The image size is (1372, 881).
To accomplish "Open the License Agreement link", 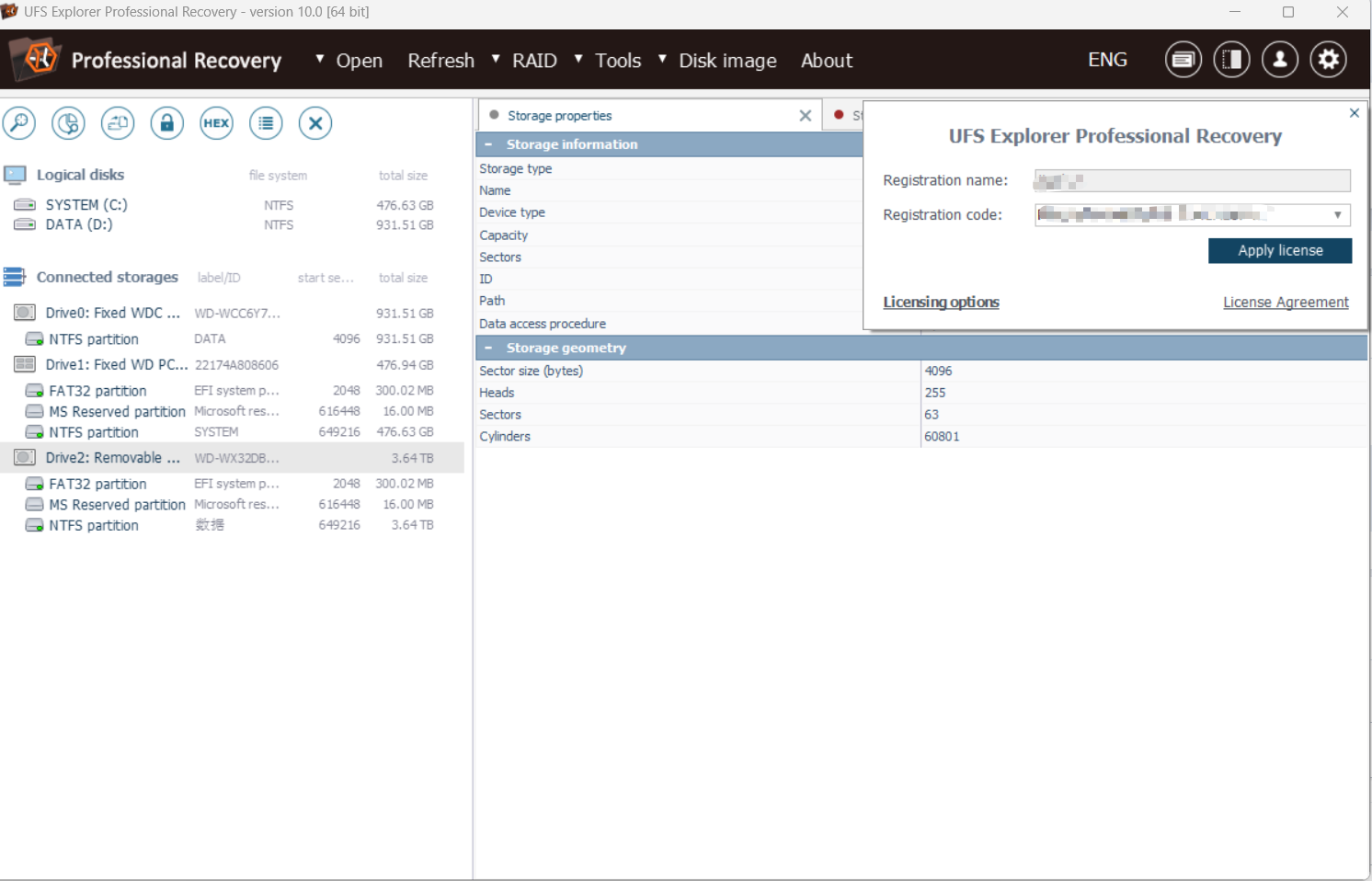I will 1286,302.
